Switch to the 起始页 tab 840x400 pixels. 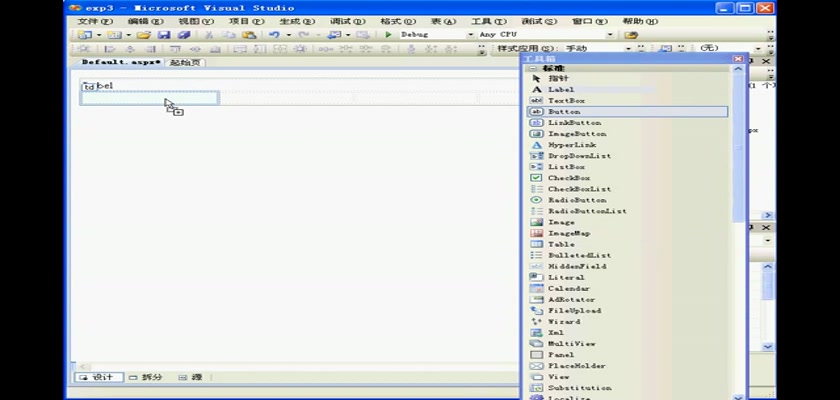pyautogui.click(x=185, y=62)
